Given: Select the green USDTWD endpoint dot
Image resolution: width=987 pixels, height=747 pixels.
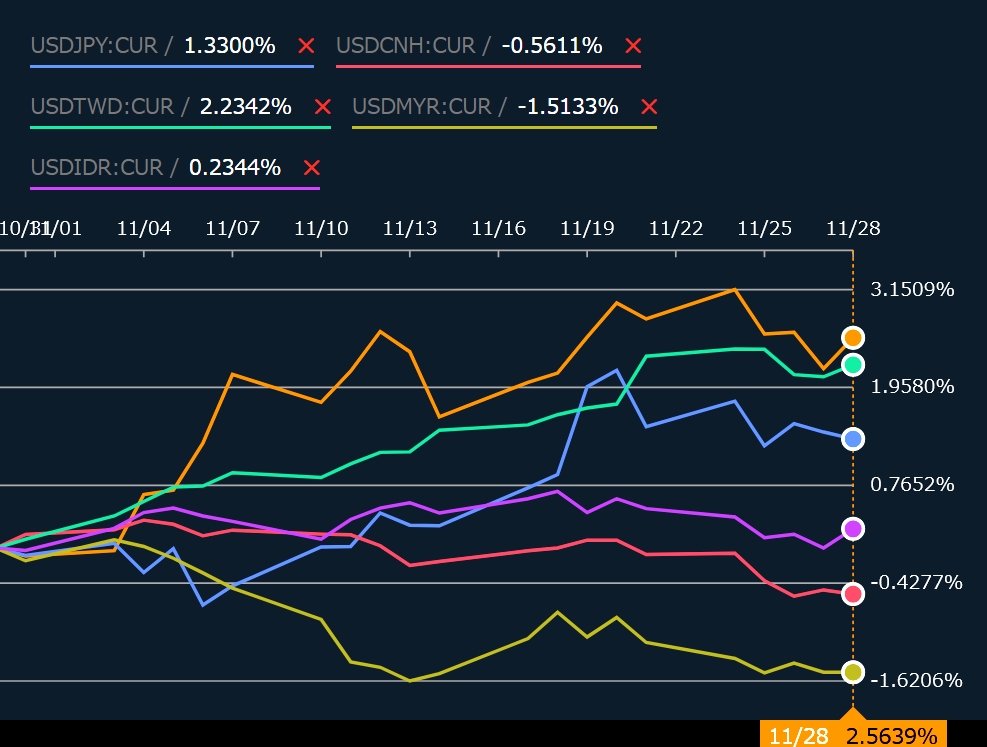Looking at the screenshot, I should (x=853, y=365).
